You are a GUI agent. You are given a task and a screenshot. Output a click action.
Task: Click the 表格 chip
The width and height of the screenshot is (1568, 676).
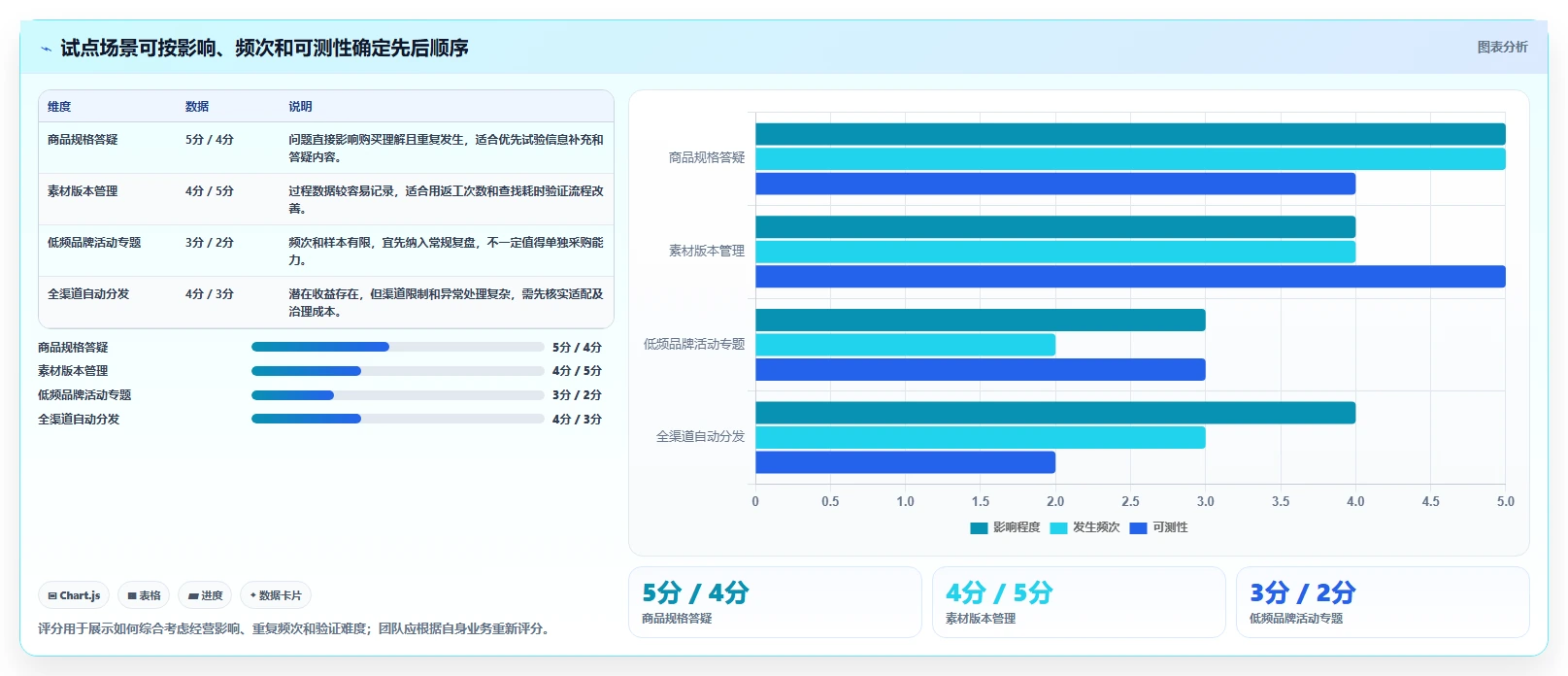tap(144, 595)
